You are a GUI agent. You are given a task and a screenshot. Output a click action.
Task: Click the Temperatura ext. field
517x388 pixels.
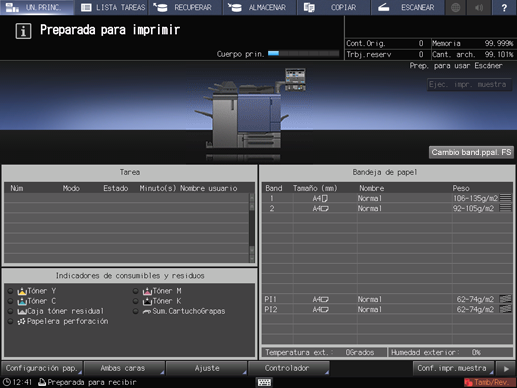pos(324,352)
